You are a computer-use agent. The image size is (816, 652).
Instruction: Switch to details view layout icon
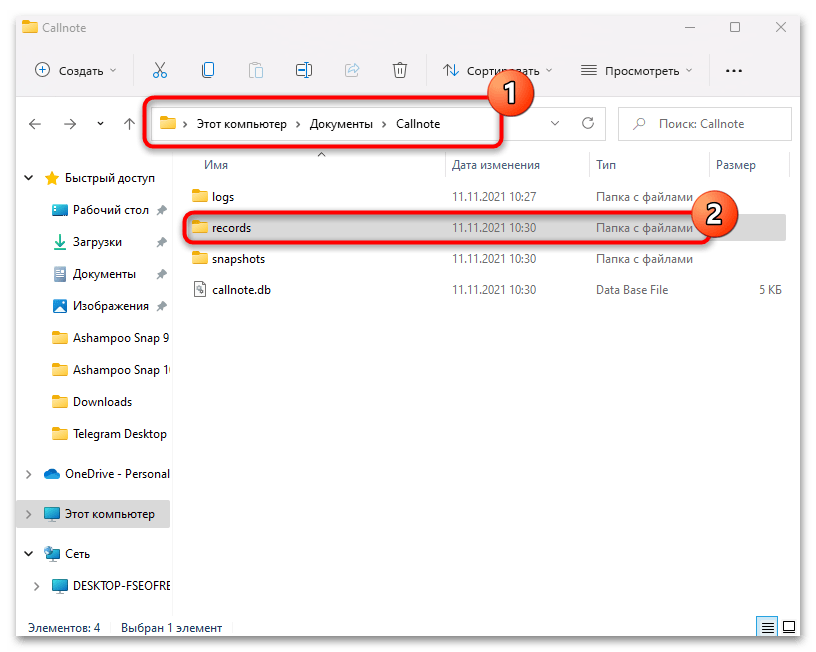click(767, 628)
